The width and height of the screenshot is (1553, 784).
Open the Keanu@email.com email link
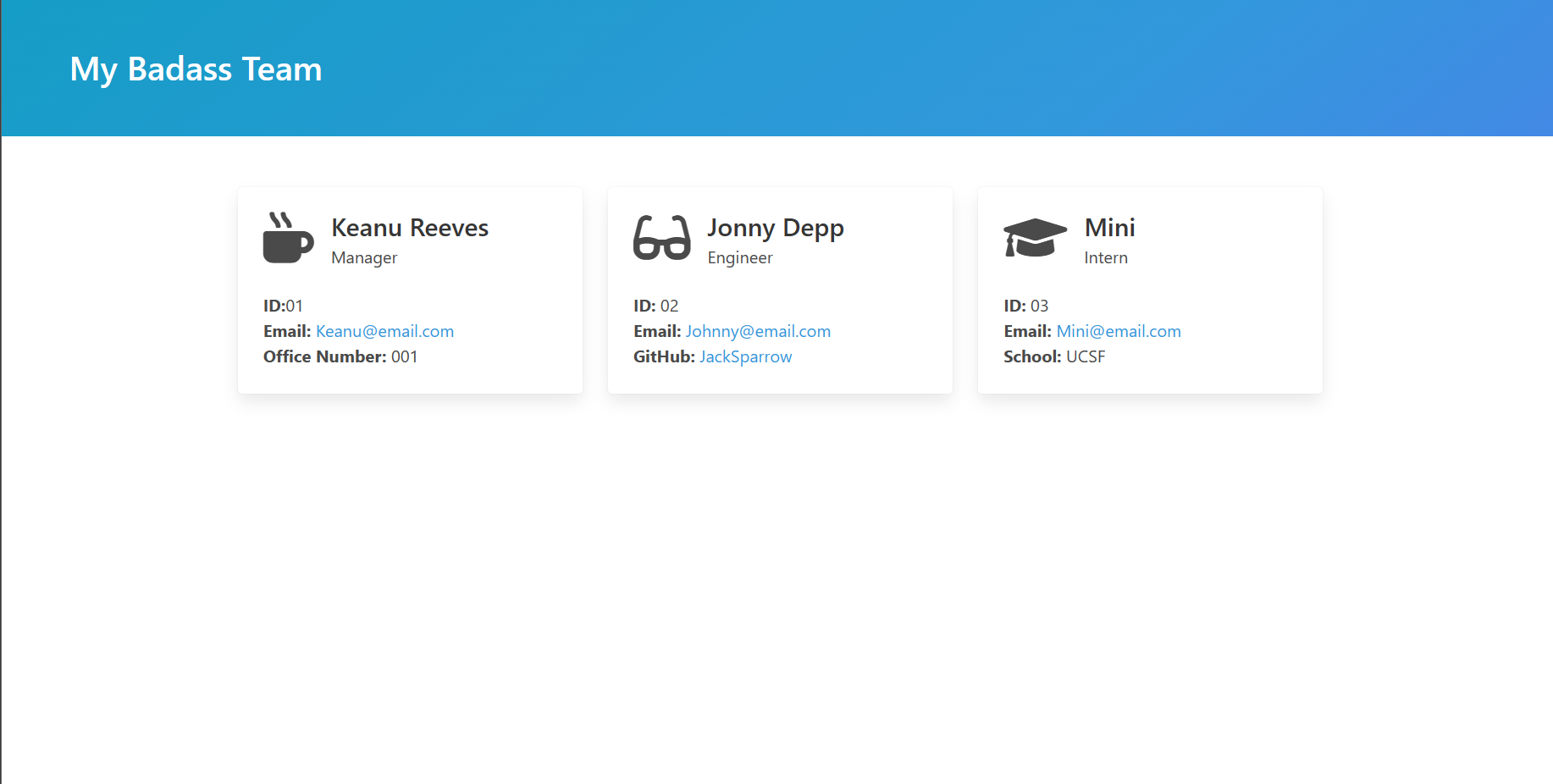(384, 331)
